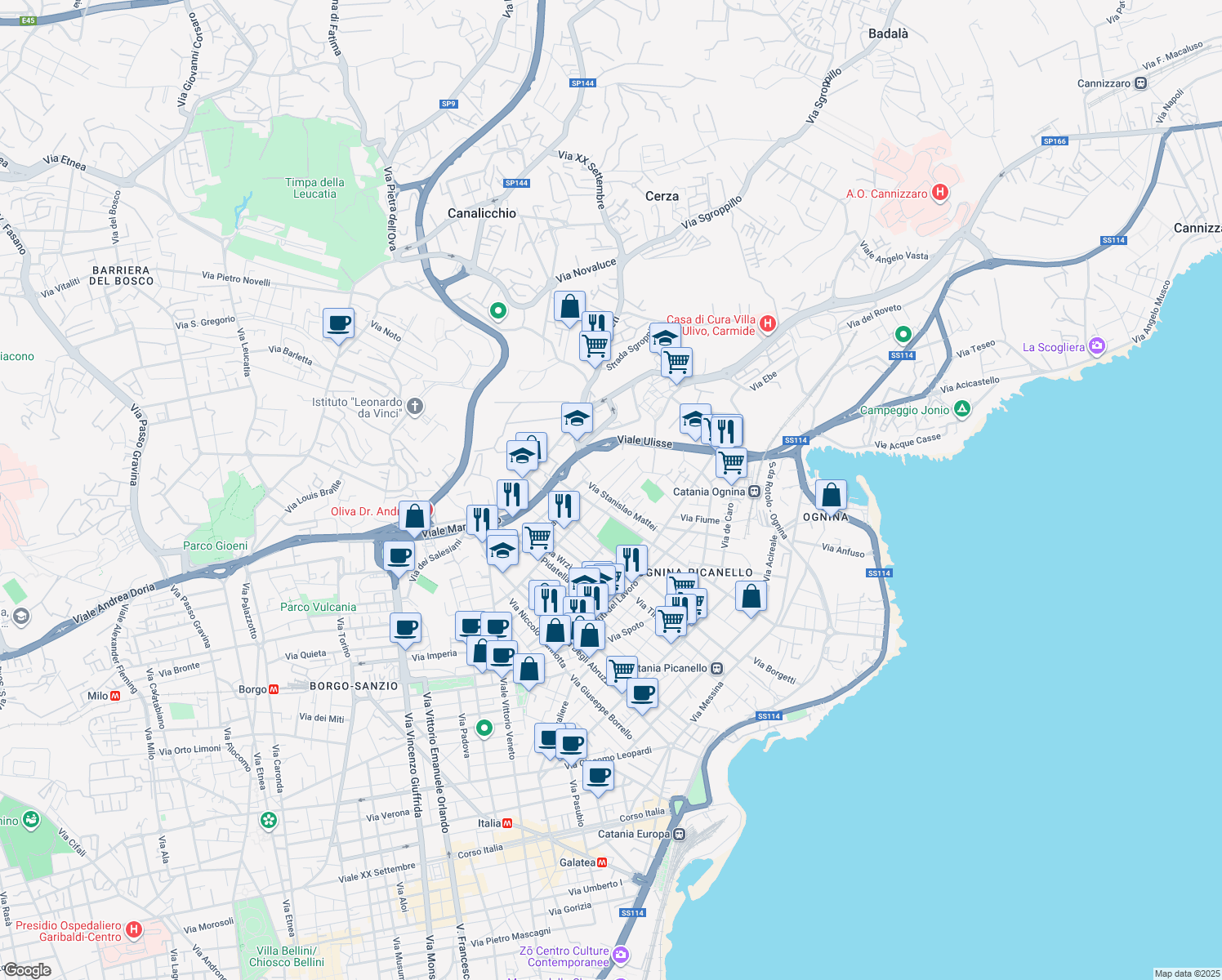Click the shopping bag marker in Ognina
Image resolution: width=1222 pixels, height=980 pixels.
point(832,494)
